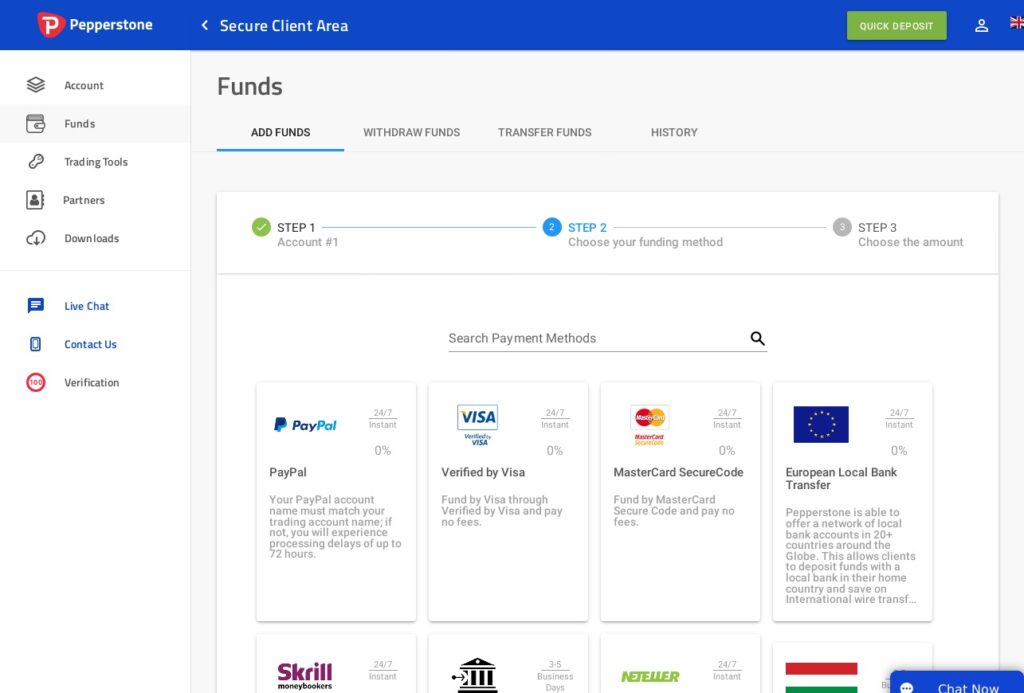Click the Funds page heading
Image resolution: width=1024 pixels, height=693 pixels.
249,86
